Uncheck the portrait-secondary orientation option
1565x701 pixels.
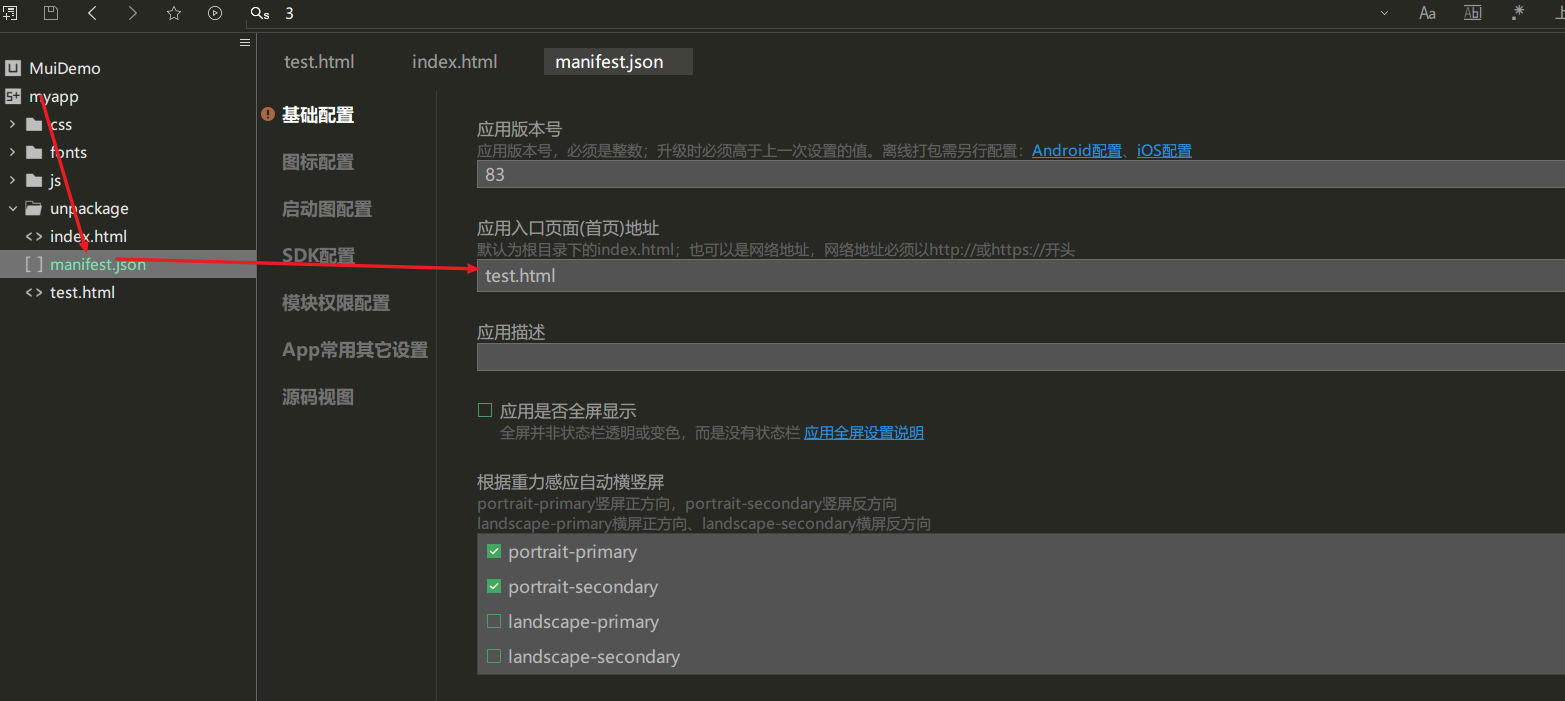pyautogui.click(x=493, y=586)
